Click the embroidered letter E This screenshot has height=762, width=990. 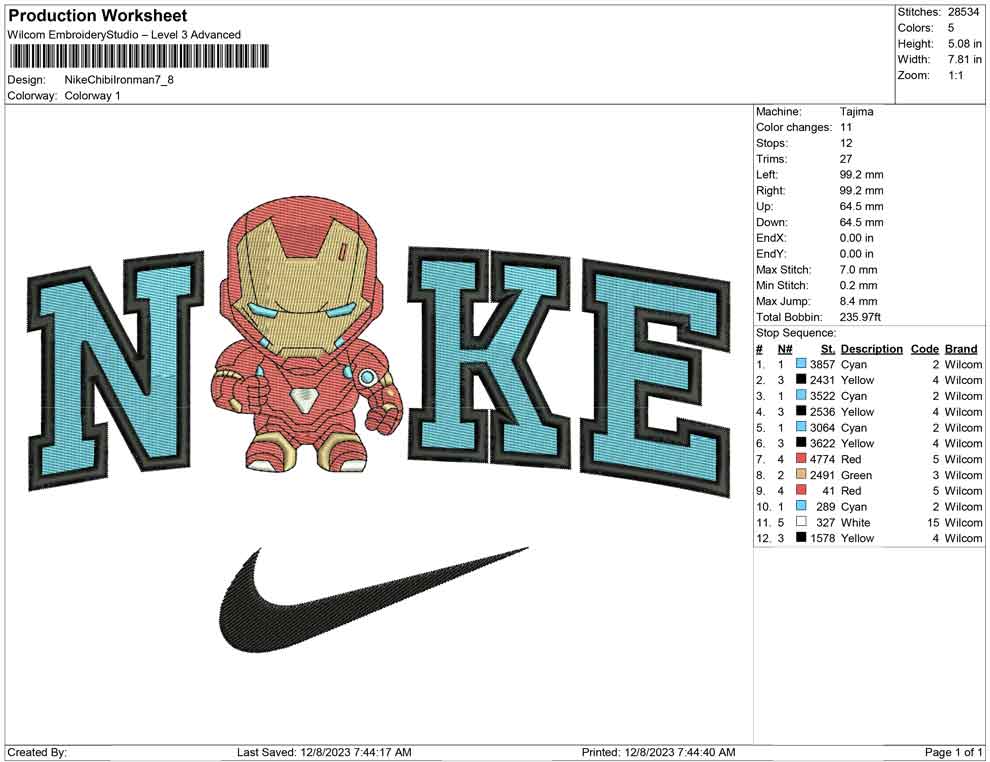655,378
